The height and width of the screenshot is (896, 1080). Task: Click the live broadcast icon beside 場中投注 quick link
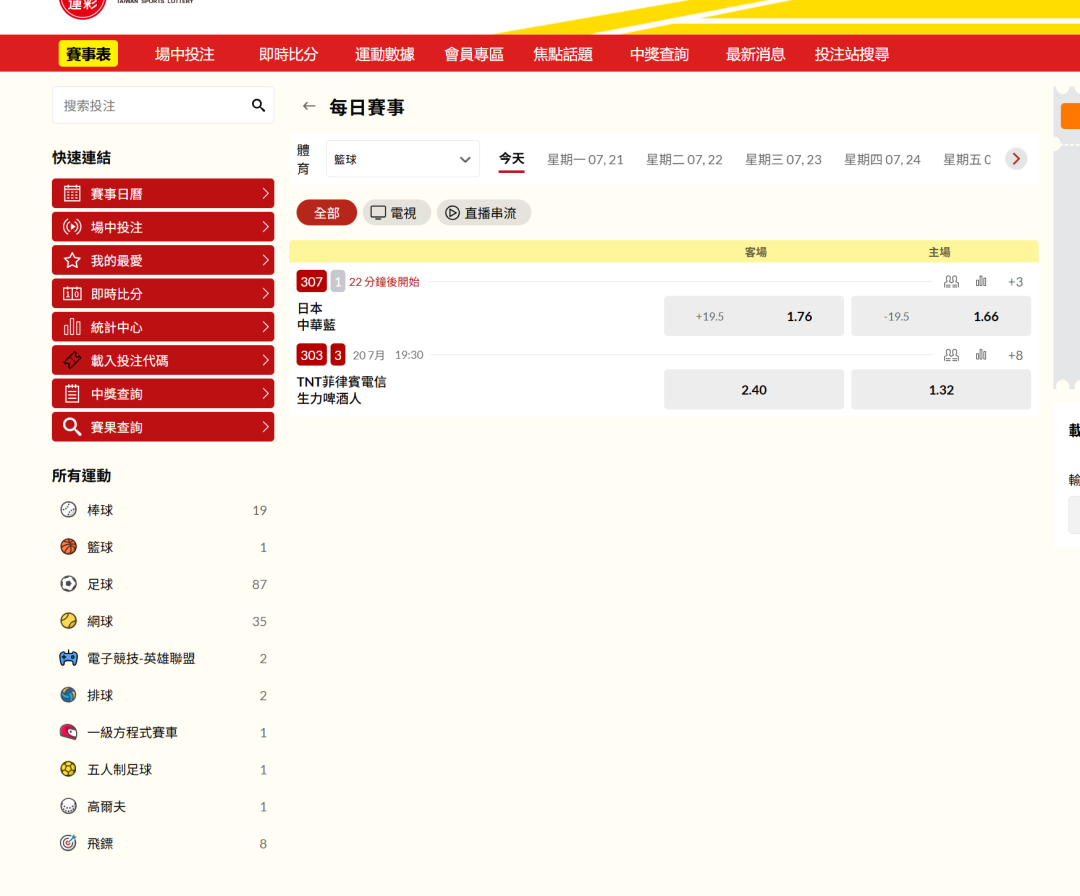(x=72, y=227)
